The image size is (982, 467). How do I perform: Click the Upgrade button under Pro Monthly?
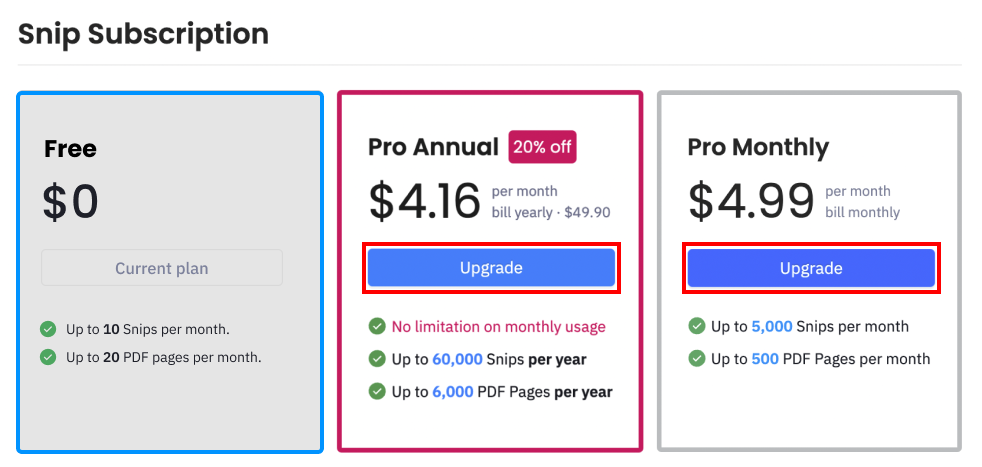[x=811, y=268]
